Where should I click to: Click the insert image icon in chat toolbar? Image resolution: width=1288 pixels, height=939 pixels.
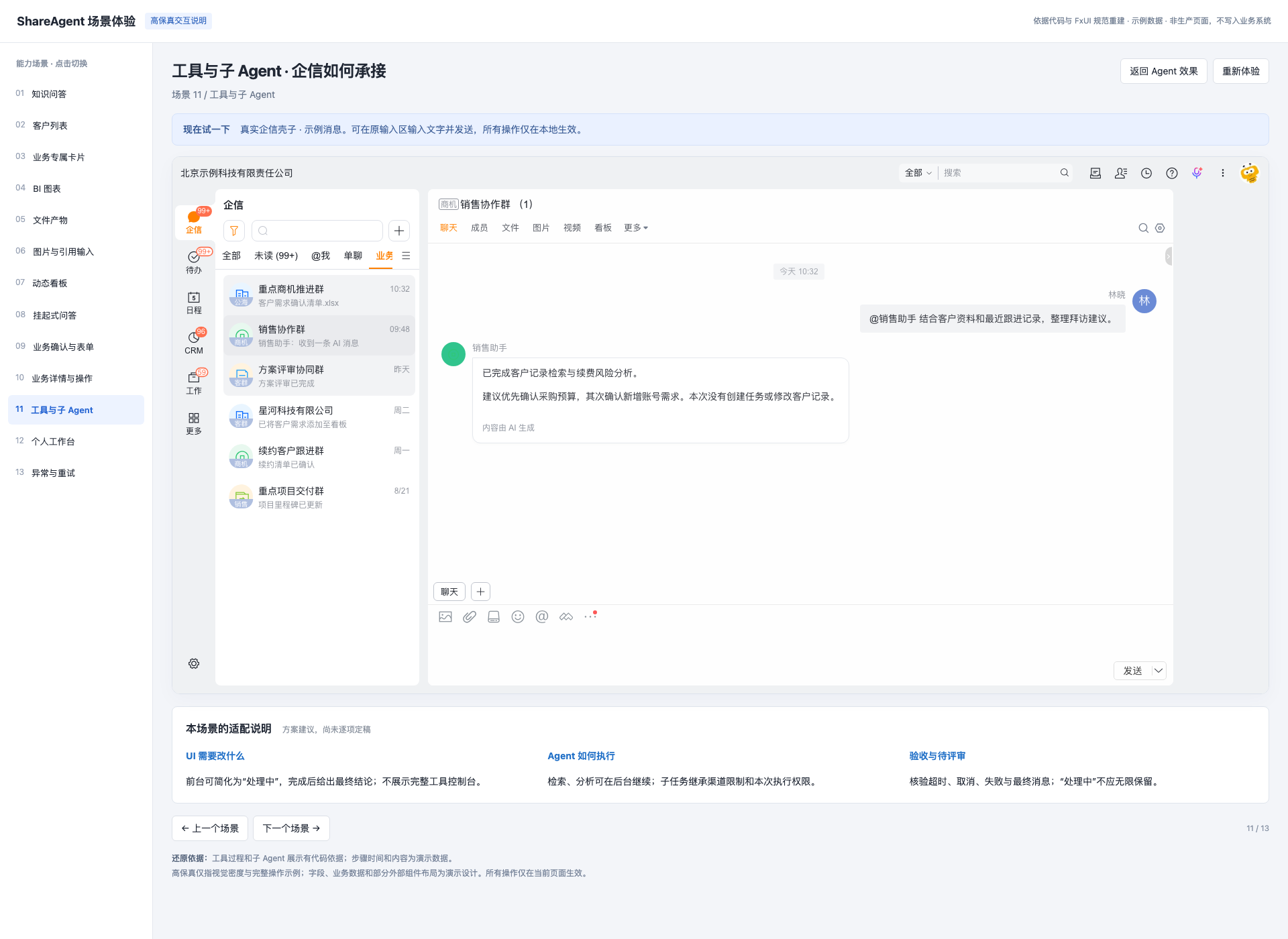pyautogui.click(x=445, y=616)
